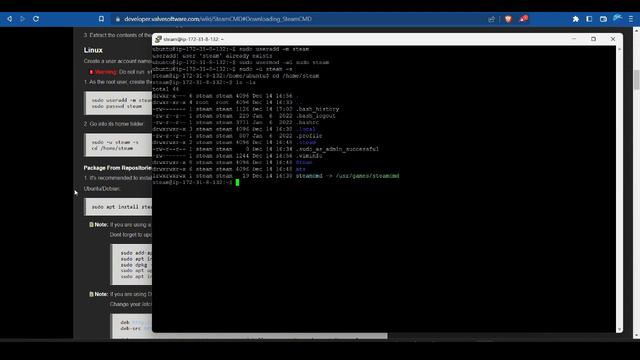Bookmark this page with the bookmark icon

pos(101,19)
